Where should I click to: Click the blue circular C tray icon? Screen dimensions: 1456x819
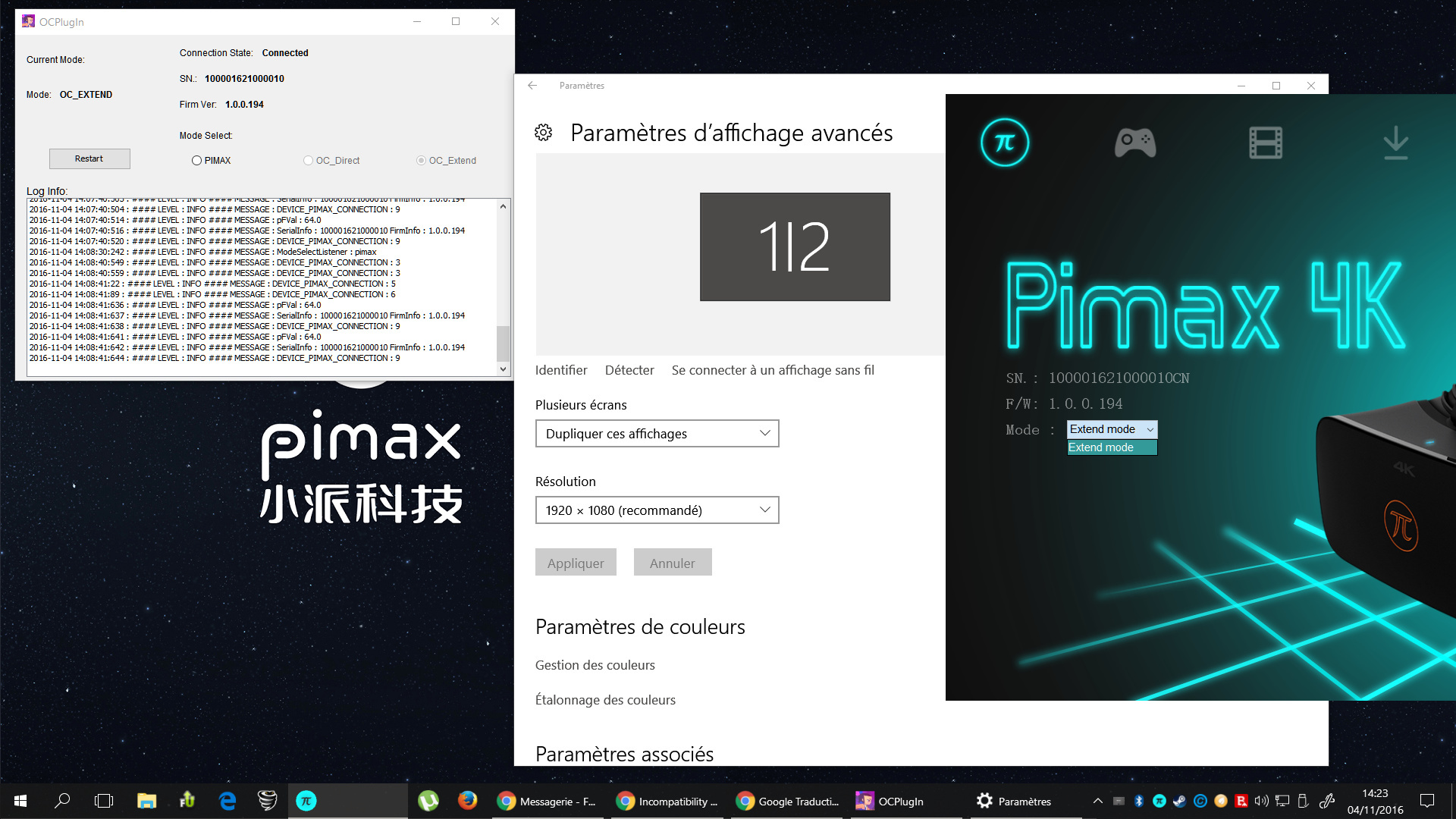[1200, 801]
